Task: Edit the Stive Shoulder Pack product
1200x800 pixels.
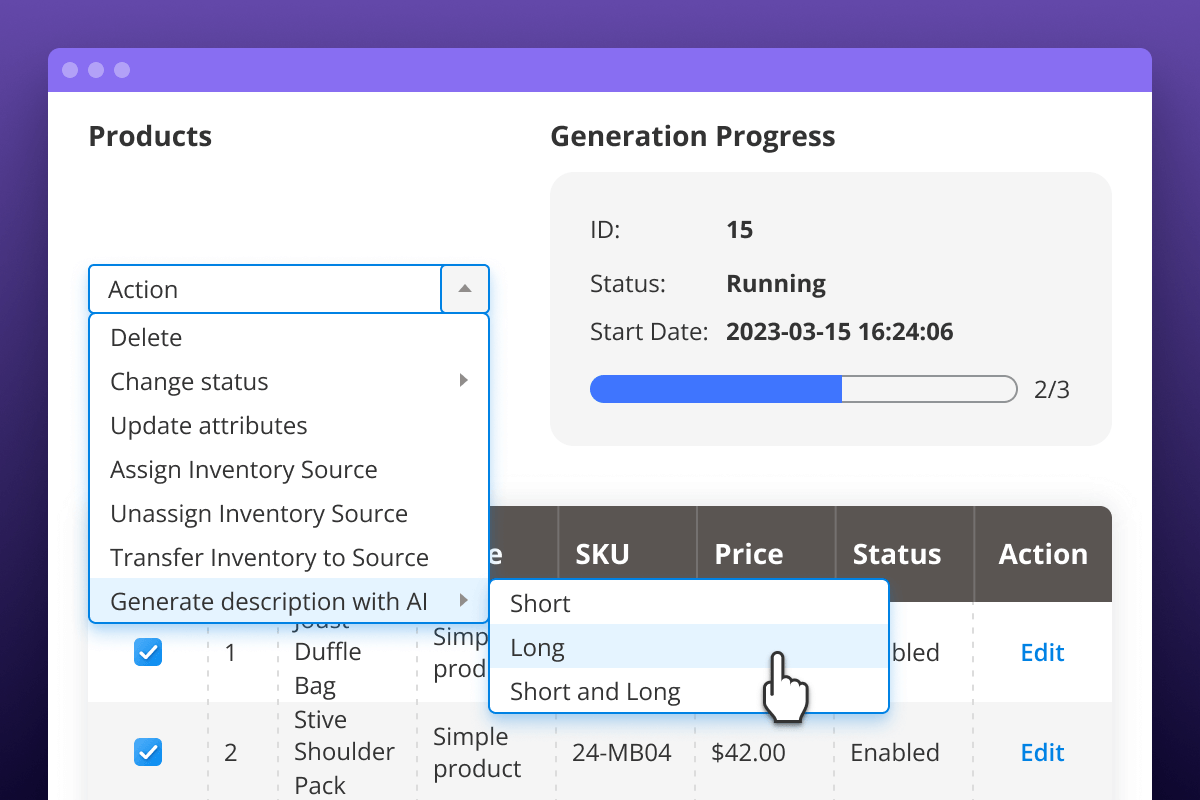Action: click(1042, 752)
